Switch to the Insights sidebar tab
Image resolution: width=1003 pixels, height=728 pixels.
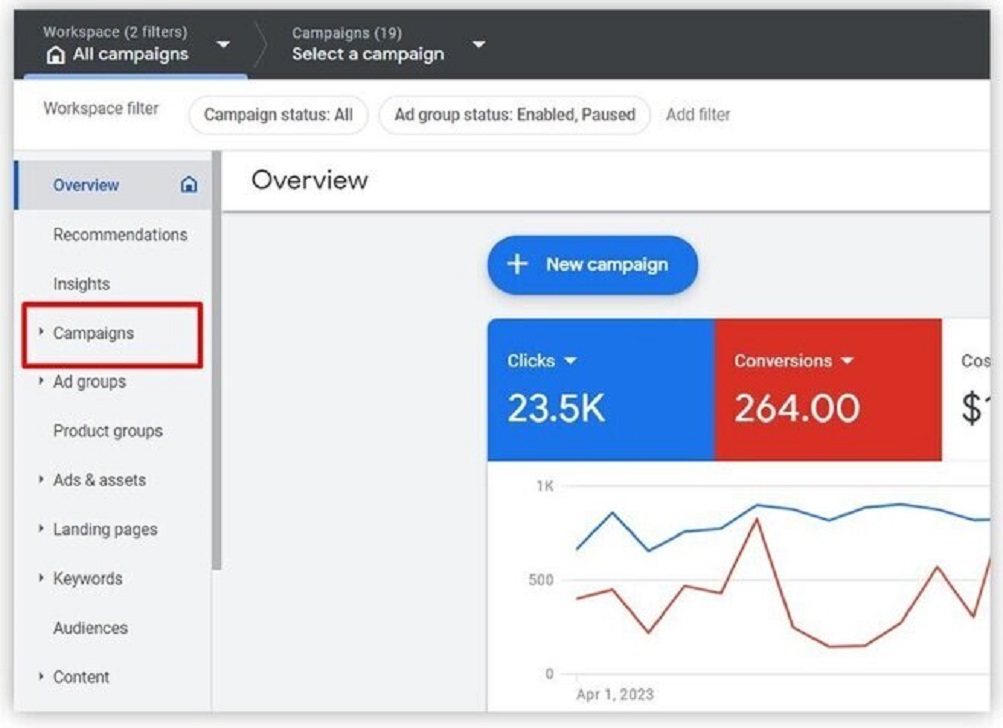tap(83, 283)
